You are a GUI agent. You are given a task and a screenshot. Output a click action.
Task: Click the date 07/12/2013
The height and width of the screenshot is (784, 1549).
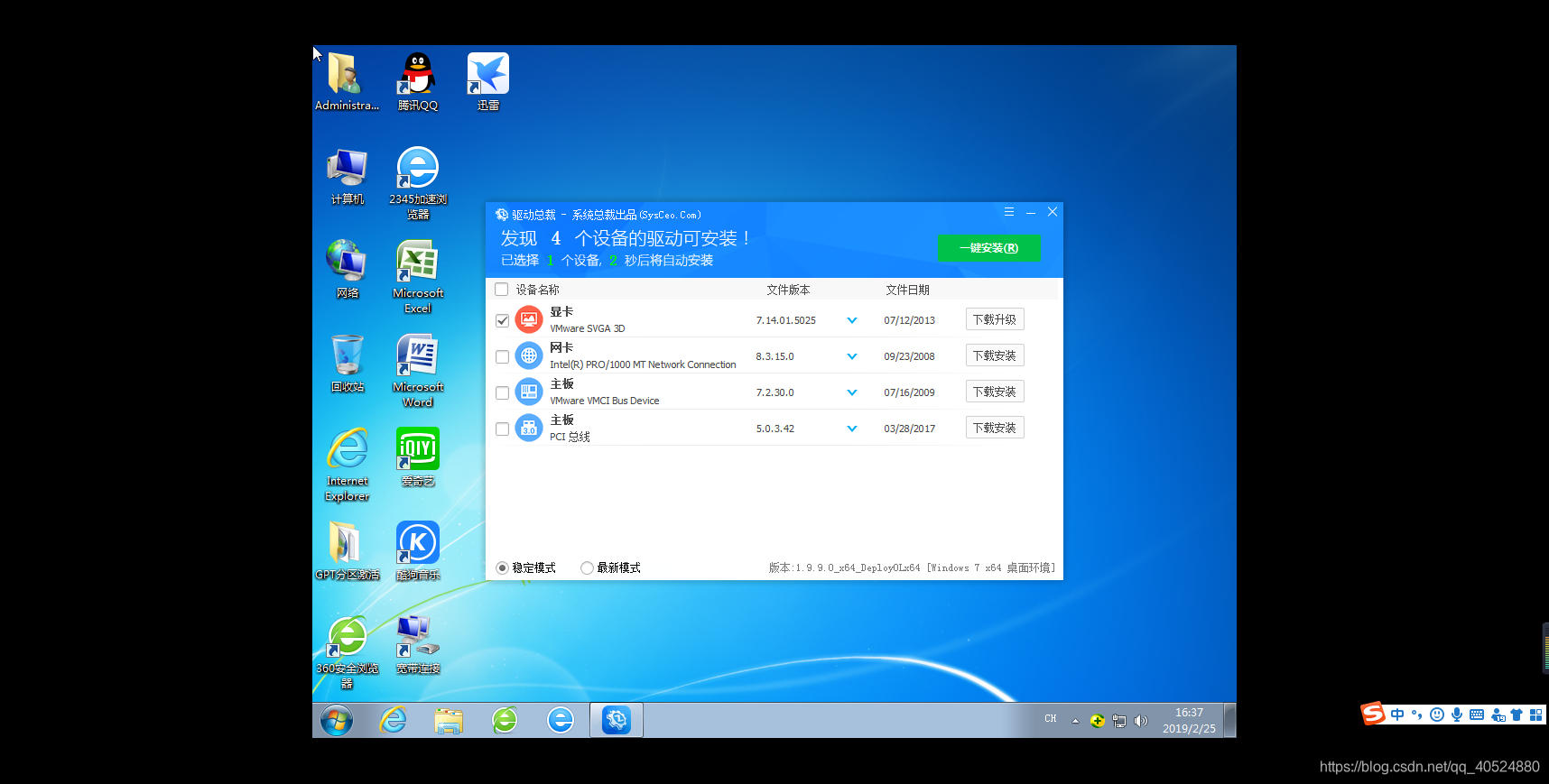[x=909, y=320]
